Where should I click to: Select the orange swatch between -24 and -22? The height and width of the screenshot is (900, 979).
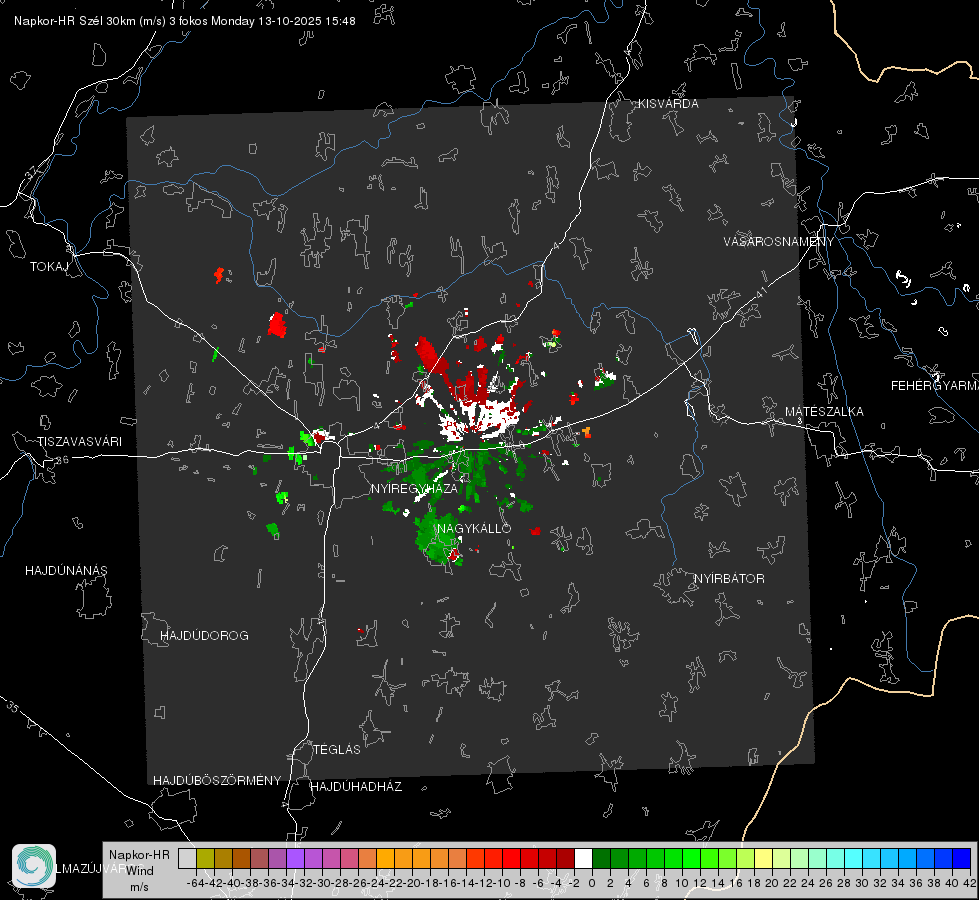coord(385,858)
